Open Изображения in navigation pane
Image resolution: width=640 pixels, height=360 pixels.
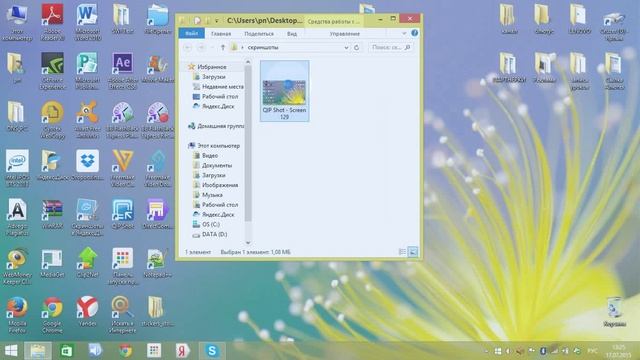pos(220,185)
